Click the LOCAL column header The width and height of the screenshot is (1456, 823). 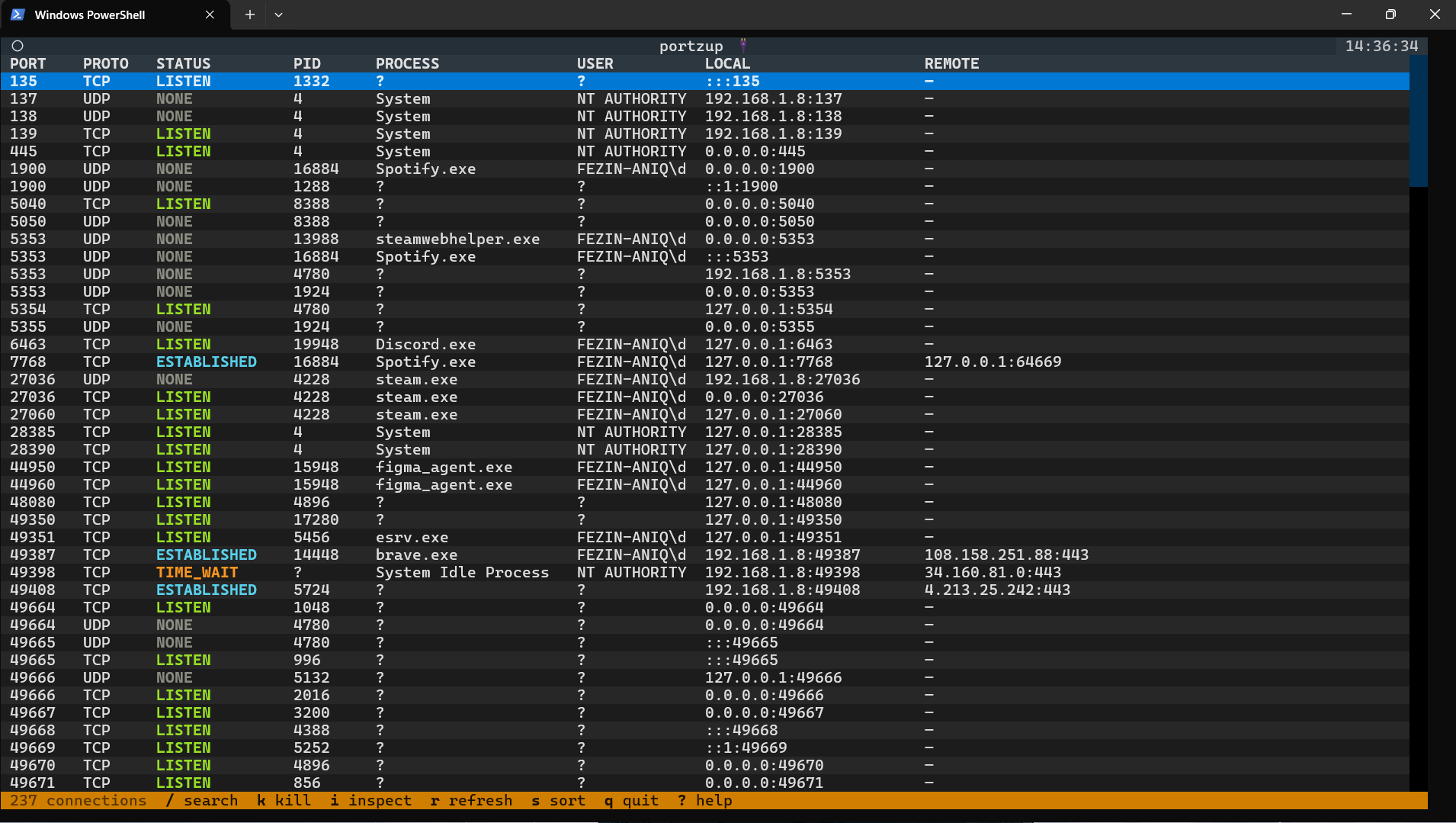pyautogui.click(x=727, y=64)
